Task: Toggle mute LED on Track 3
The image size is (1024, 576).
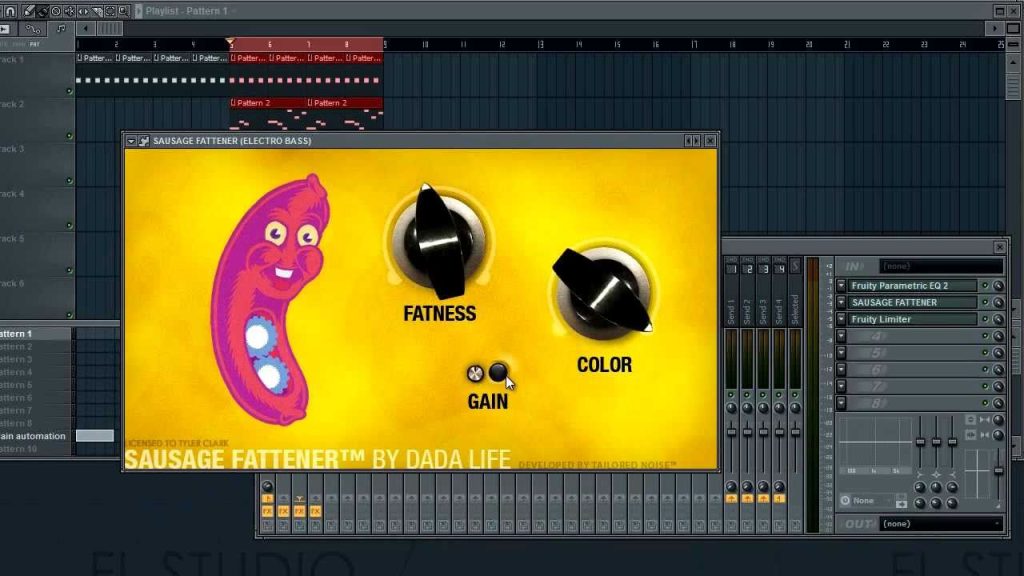Action: coord(69,181)
